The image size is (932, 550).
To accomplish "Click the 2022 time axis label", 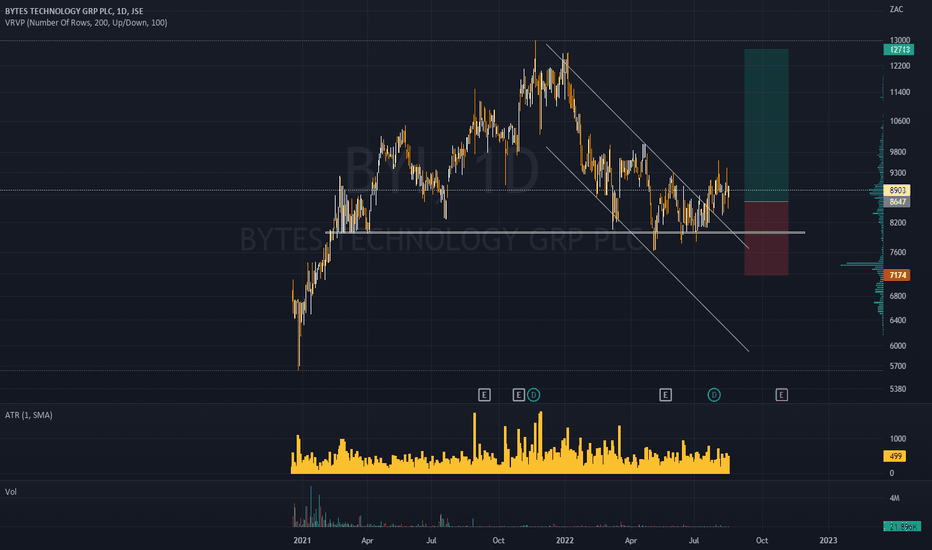I will 565,540.
